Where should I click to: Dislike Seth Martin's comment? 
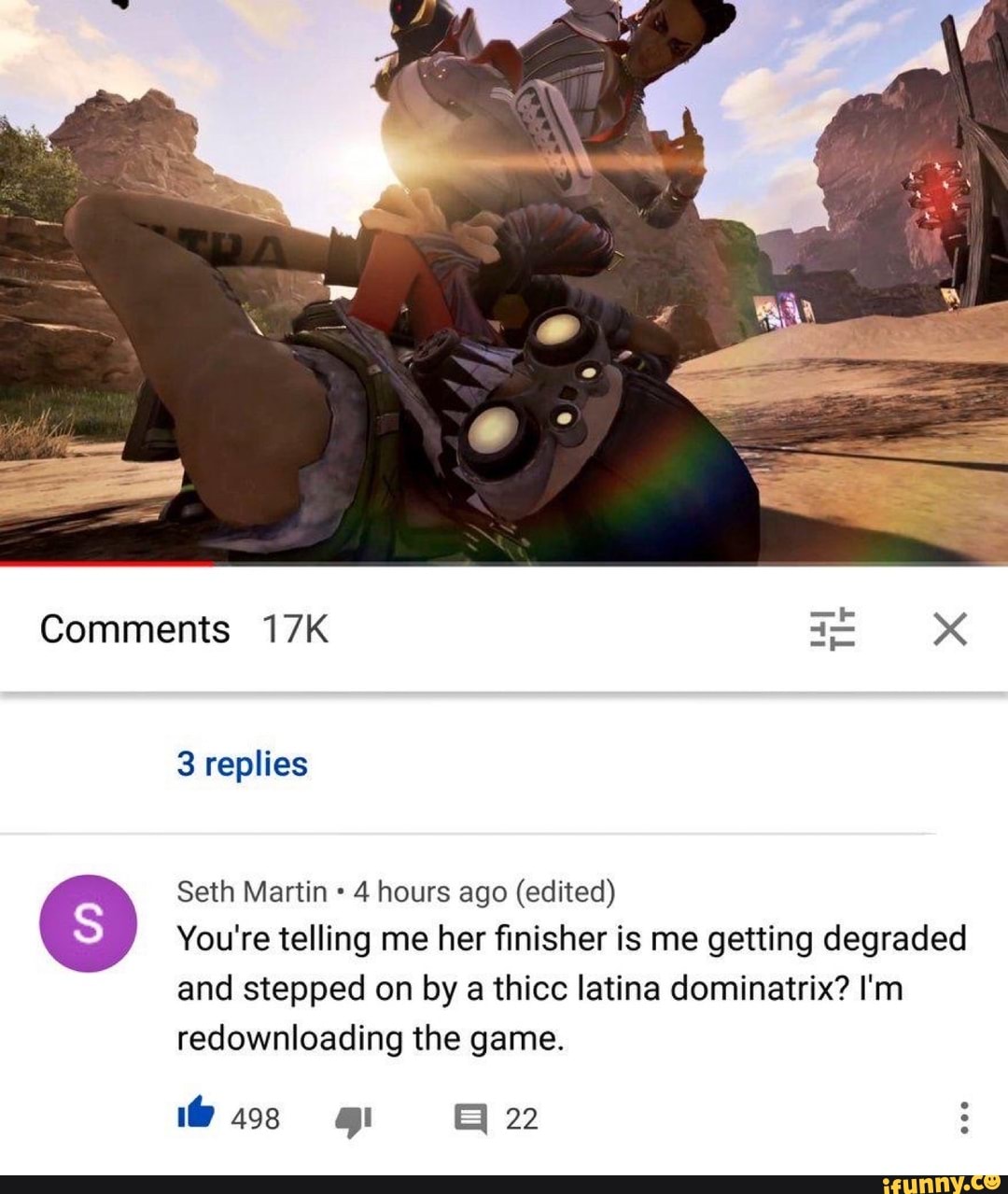pyautogui.click(x=354, y=1119)
